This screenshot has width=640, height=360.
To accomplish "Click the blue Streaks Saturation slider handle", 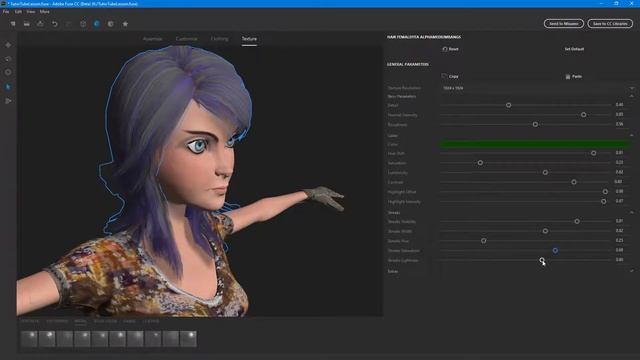I will pos(555,250).
